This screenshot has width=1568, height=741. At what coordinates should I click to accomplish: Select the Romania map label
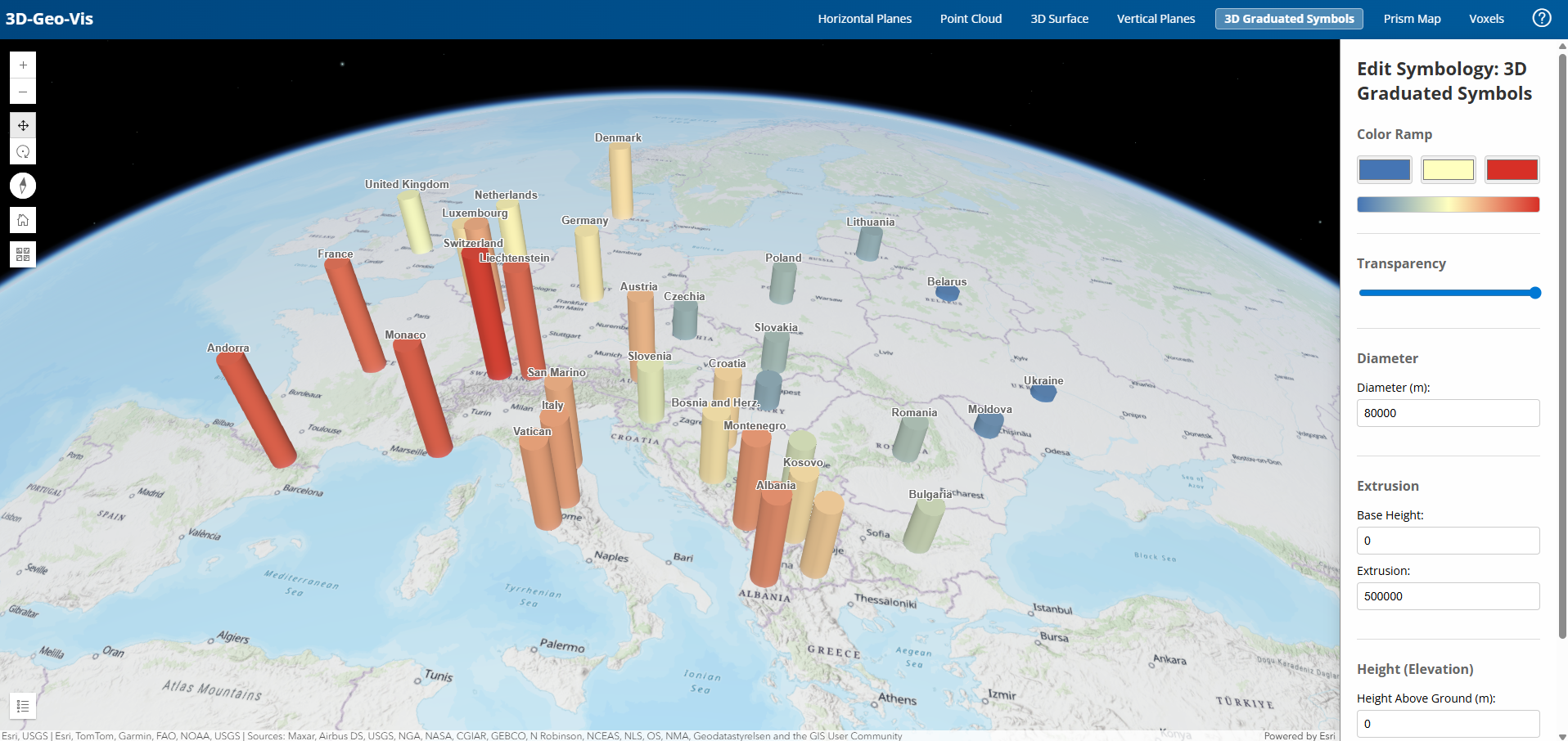pyautogui.click(x=914, y=412)
